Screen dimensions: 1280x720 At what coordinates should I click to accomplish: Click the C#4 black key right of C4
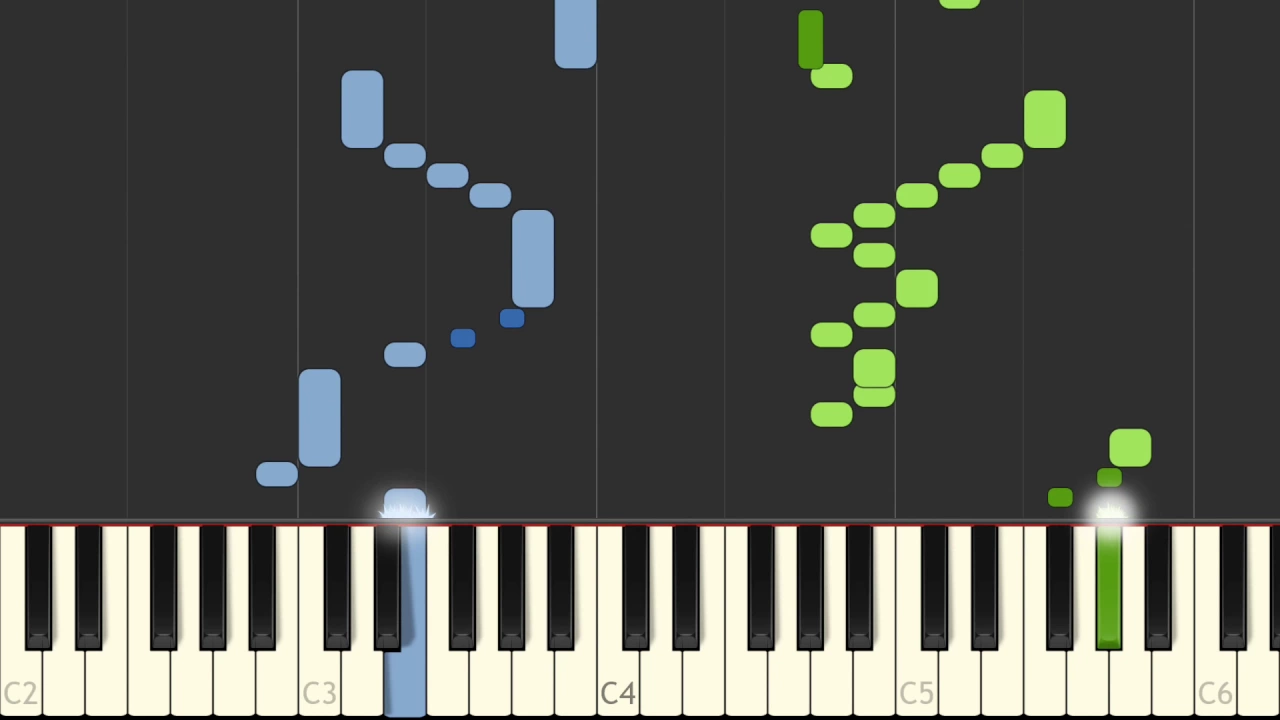pyautogui.click(x=636, y=587)
